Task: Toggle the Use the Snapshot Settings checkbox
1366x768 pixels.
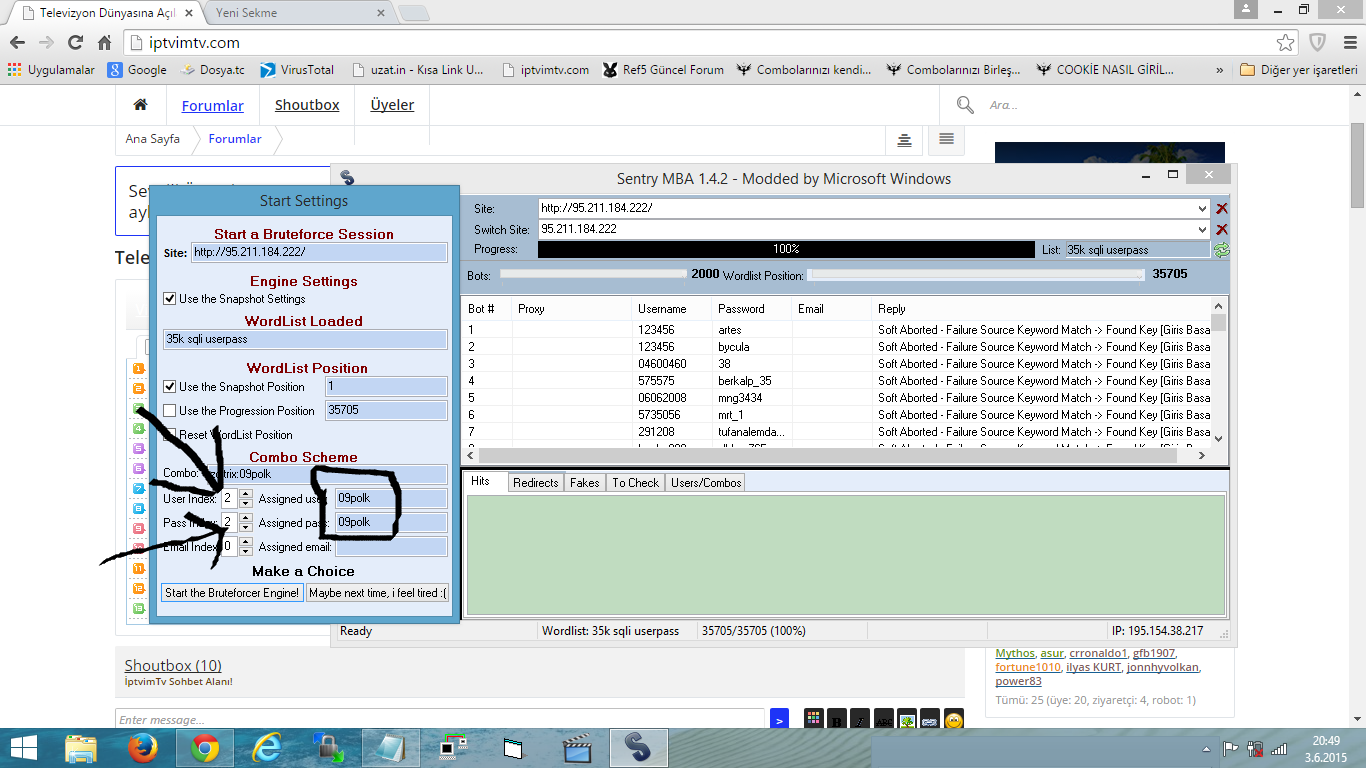Action: 170,299
